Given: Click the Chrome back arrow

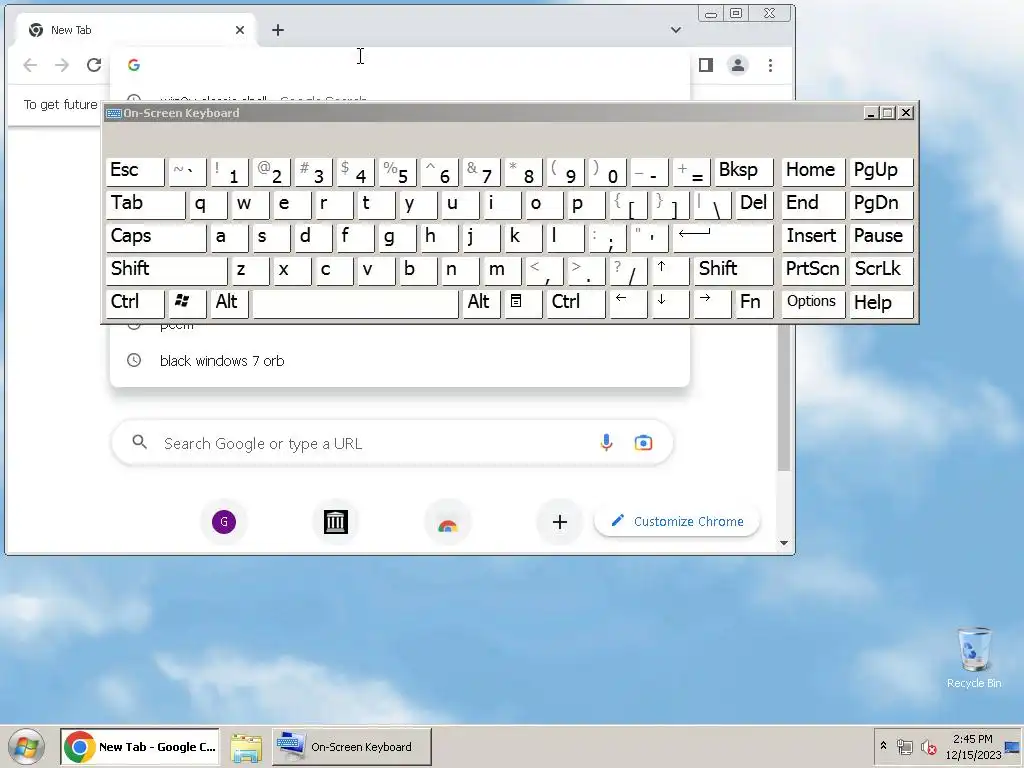Looking at the screenshot, I should (x=30, y=65).
